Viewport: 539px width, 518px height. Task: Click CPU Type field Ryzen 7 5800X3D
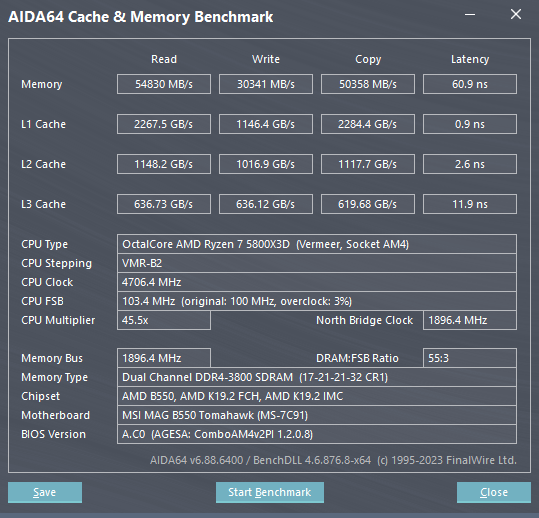pyautogui.click(x=317, y=244)
